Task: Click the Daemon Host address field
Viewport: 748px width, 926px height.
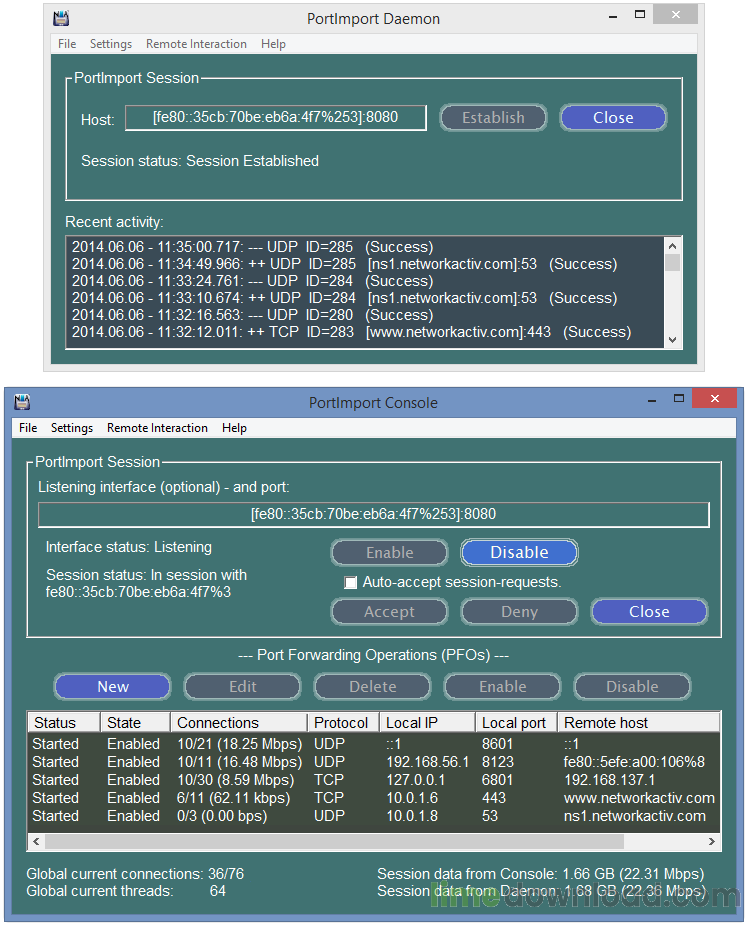Action: pyautogui.click(x=275, y=118)
